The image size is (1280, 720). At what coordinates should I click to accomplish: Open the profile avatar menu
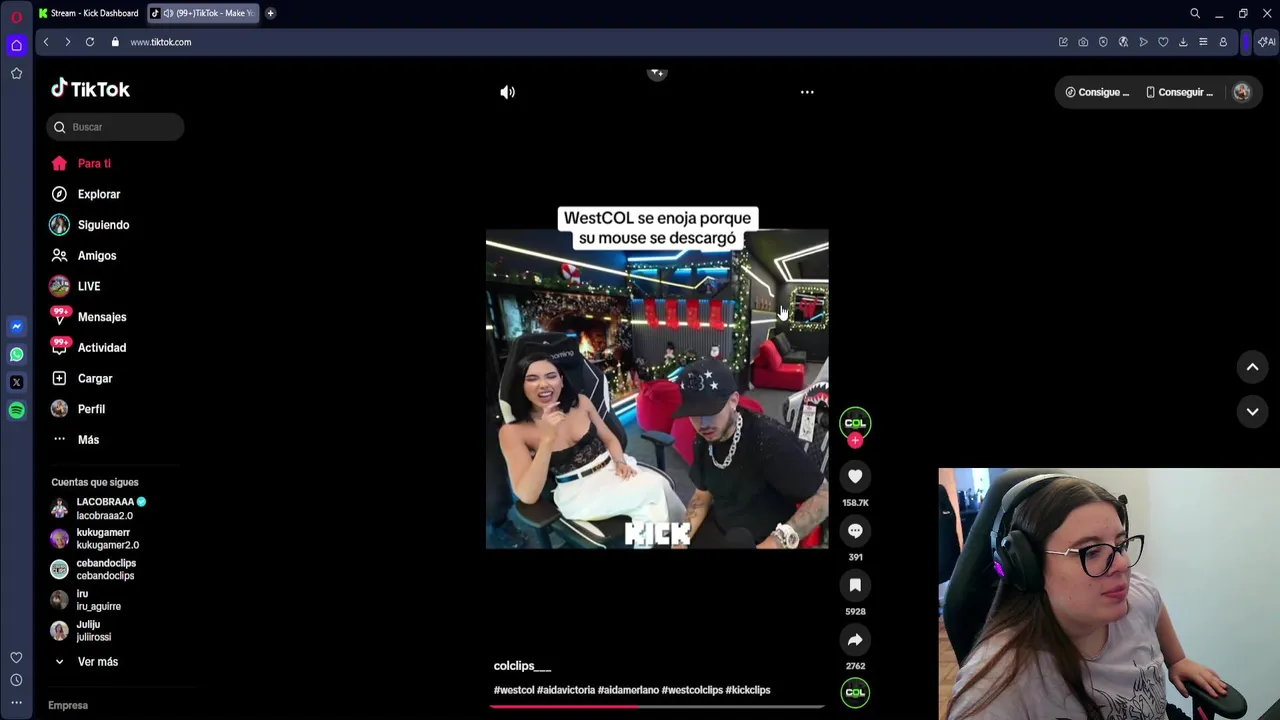pyautogui.click(x=1242, y=92)
